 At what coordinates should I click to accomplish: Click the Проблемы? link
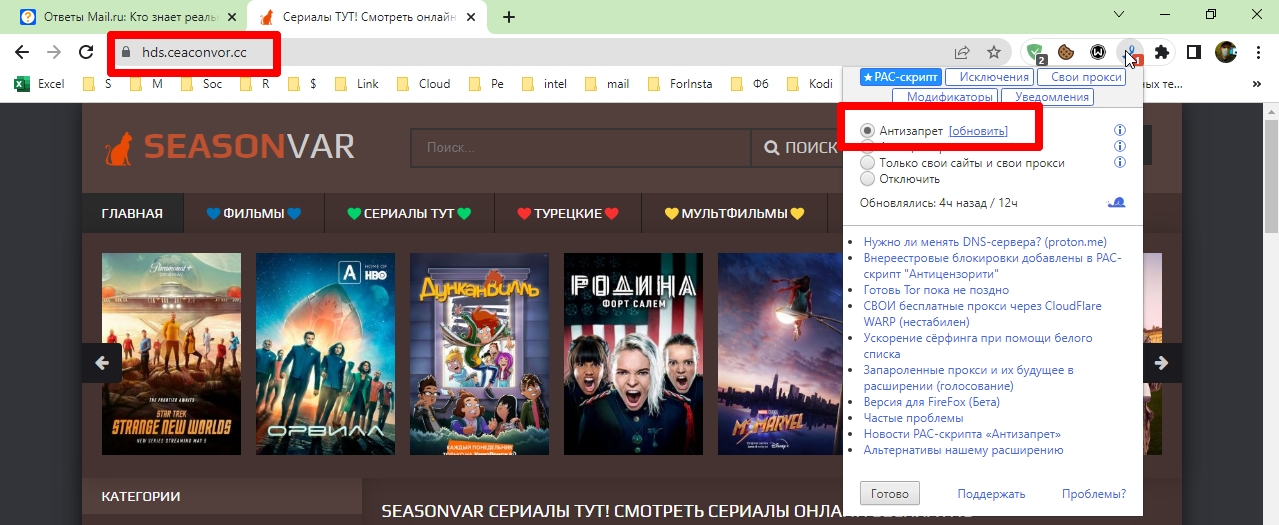(1094, 493)
